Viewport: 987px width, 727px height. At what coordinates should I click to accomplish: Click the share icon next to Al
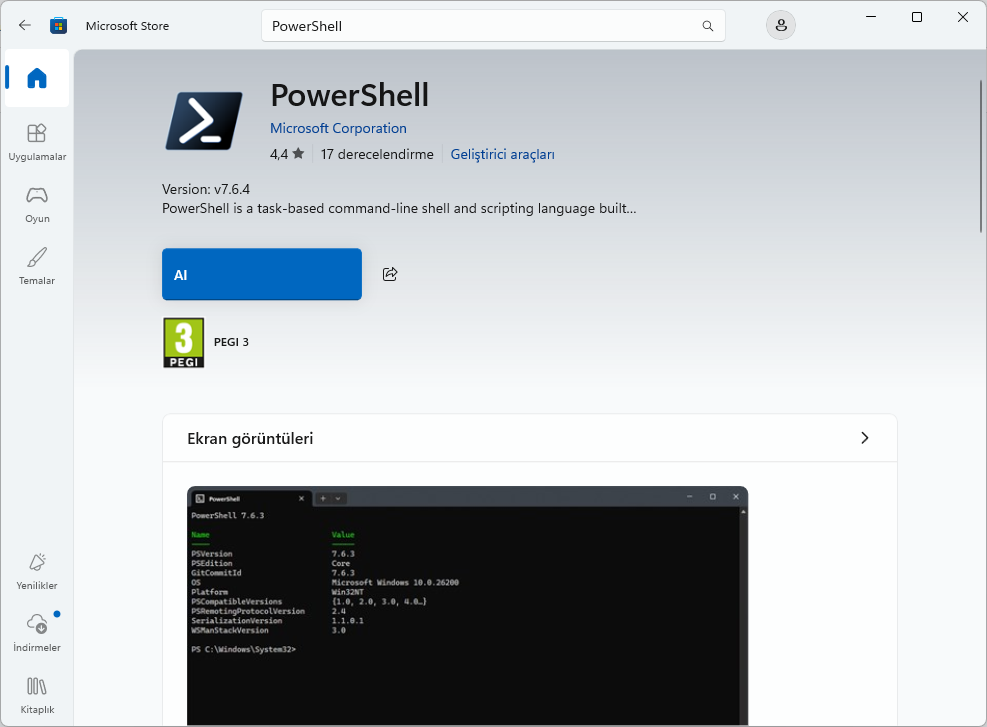pos(390,274)
